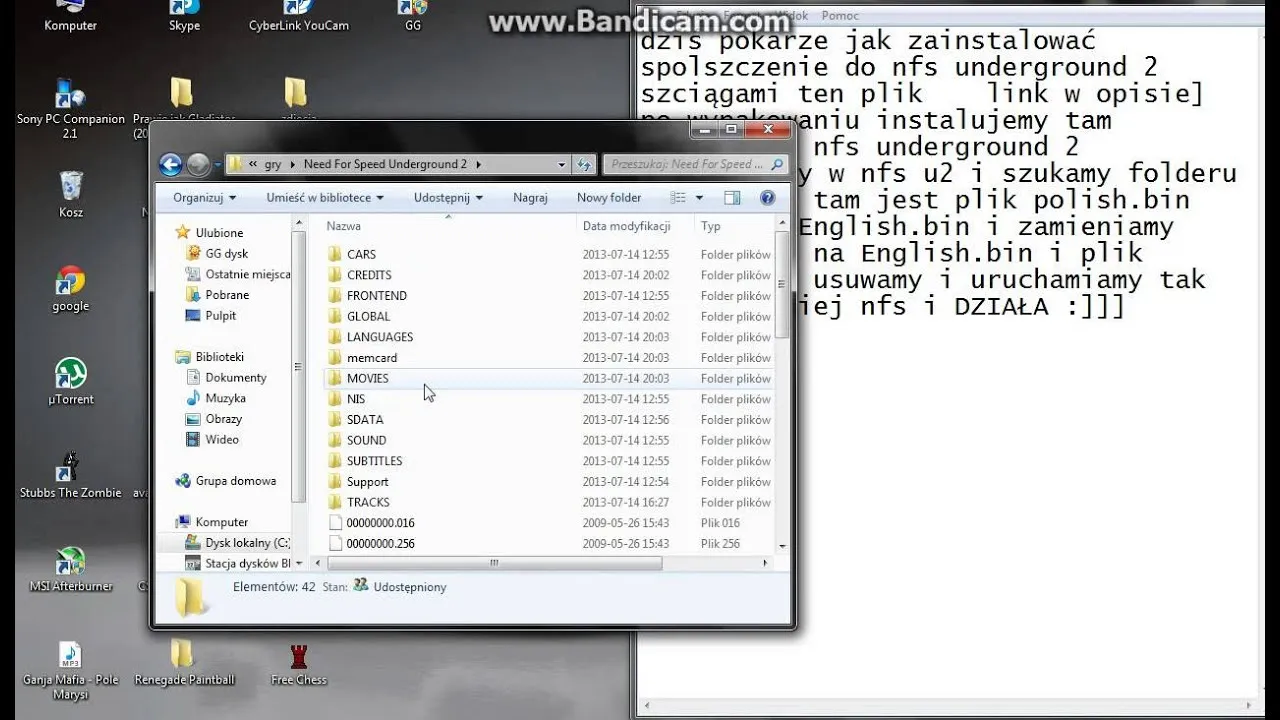The width and height of the screenshot is (1280, 720).
Task: Select Obrazy library
Action: click(x=223, y=419)
